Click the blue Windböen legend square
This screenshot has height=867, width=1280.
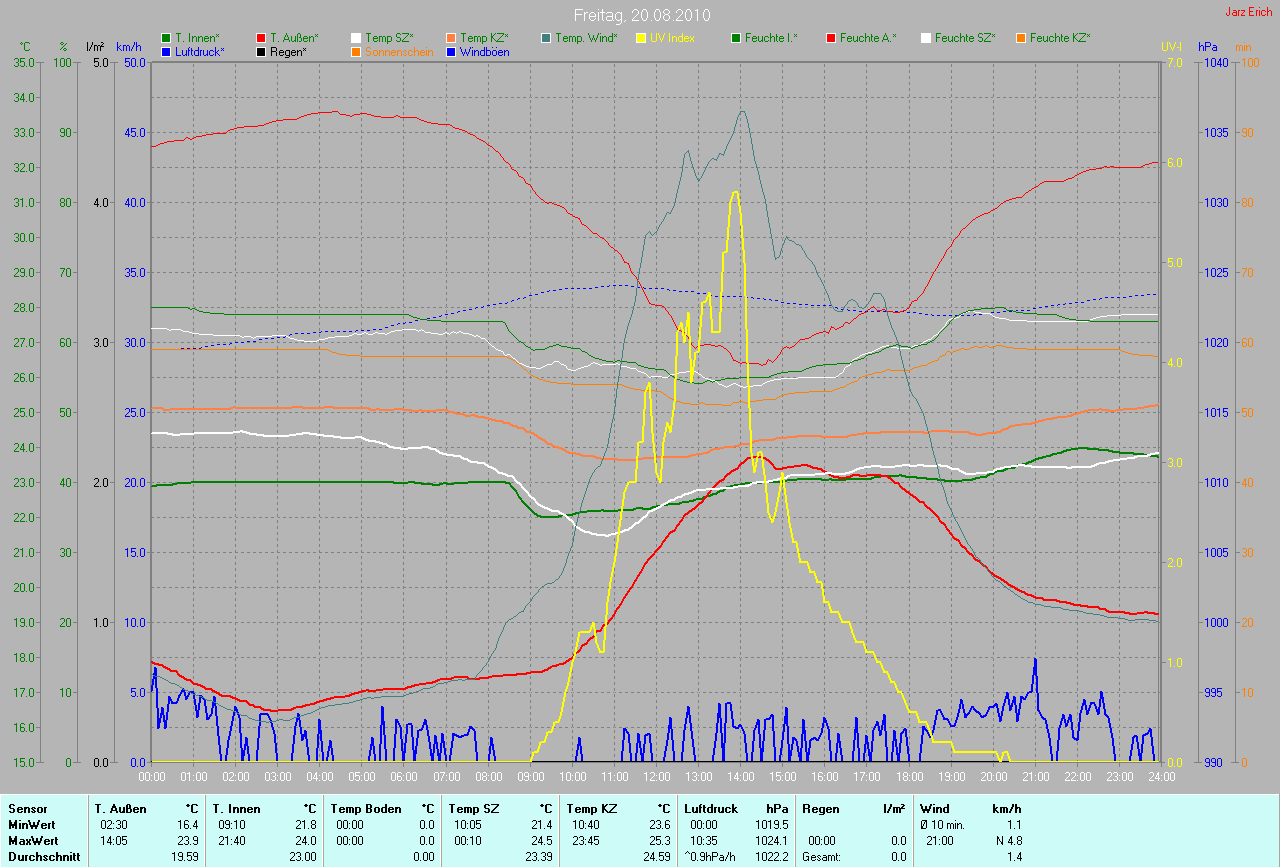(451, 51)
